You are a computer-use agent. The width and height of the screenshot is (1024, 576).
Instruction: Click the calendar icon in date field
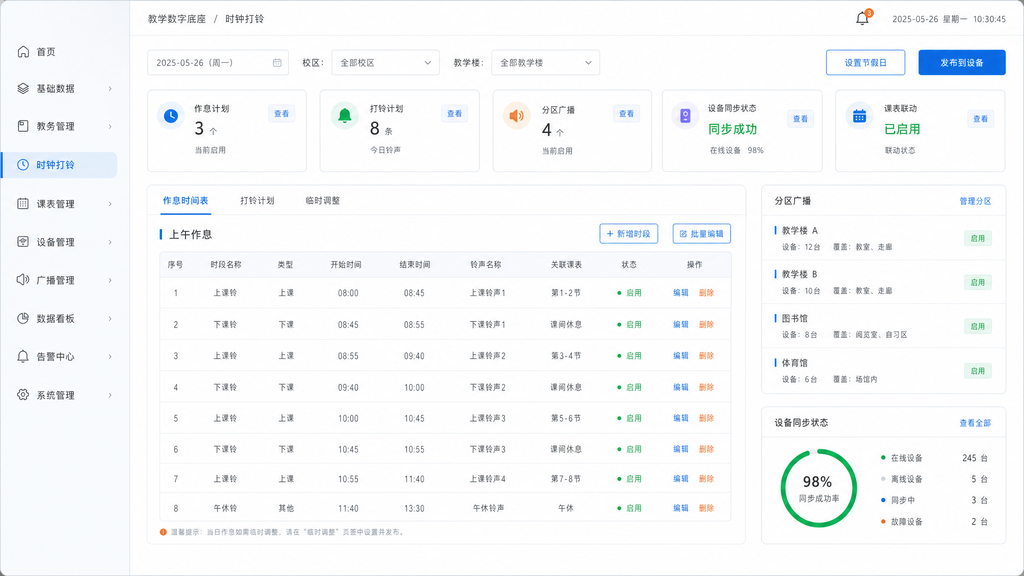click(277, 63)
